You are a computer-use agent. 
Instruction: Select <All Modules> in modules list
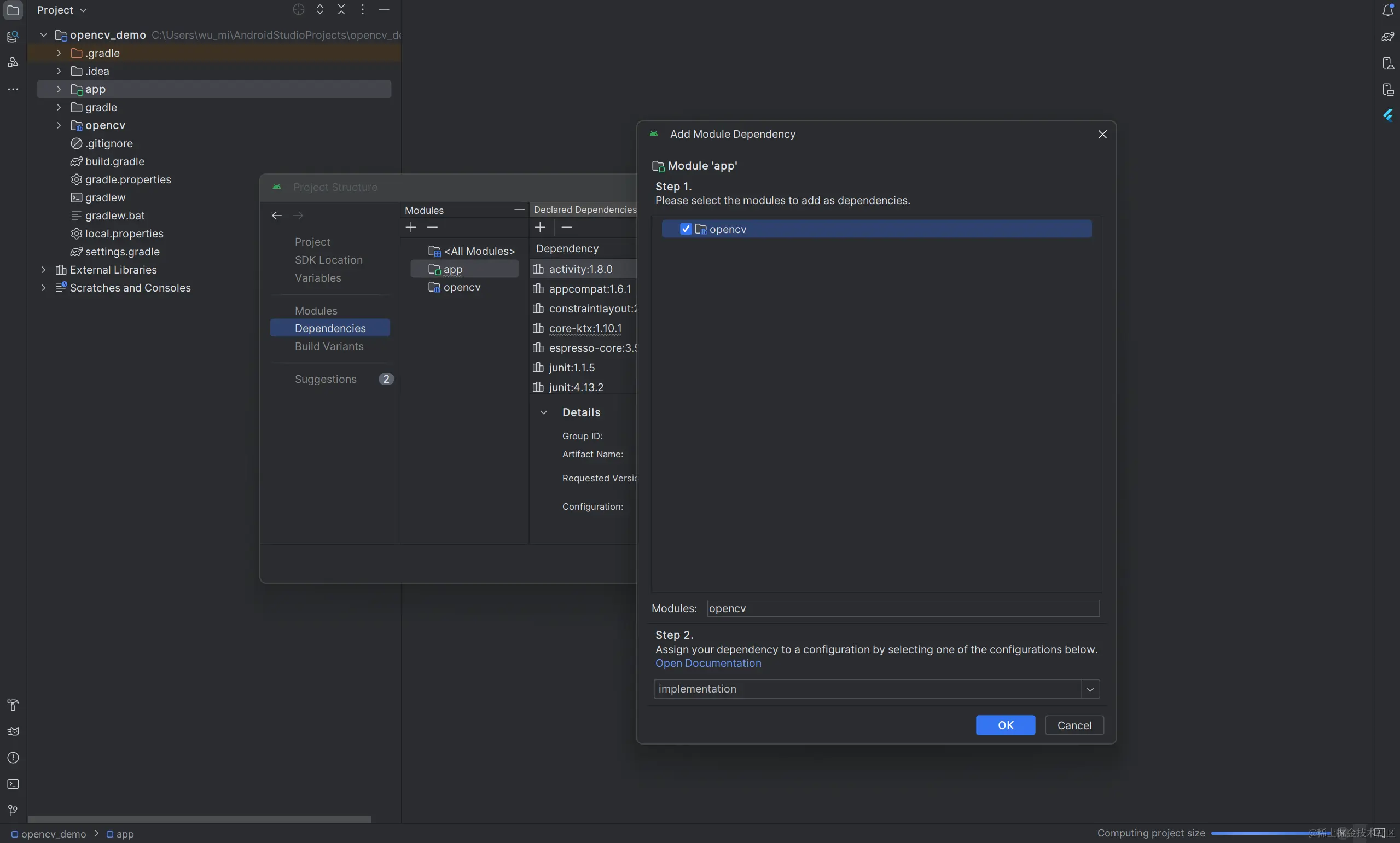(x=471, y=251)
